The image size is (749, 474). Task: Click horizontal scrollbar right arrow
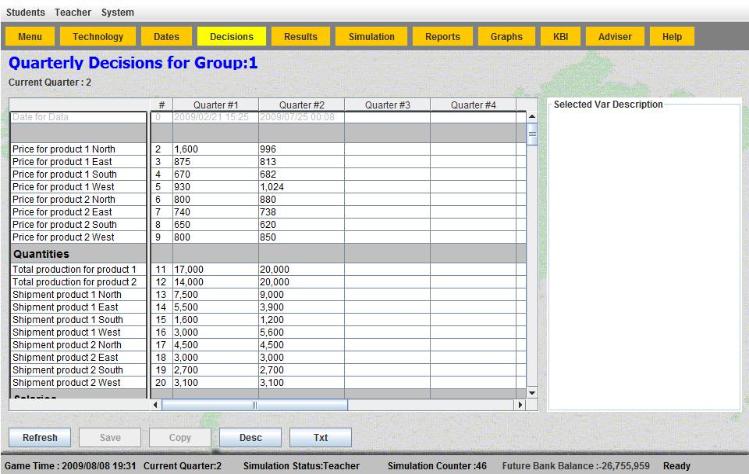click(x=519, y=405)
